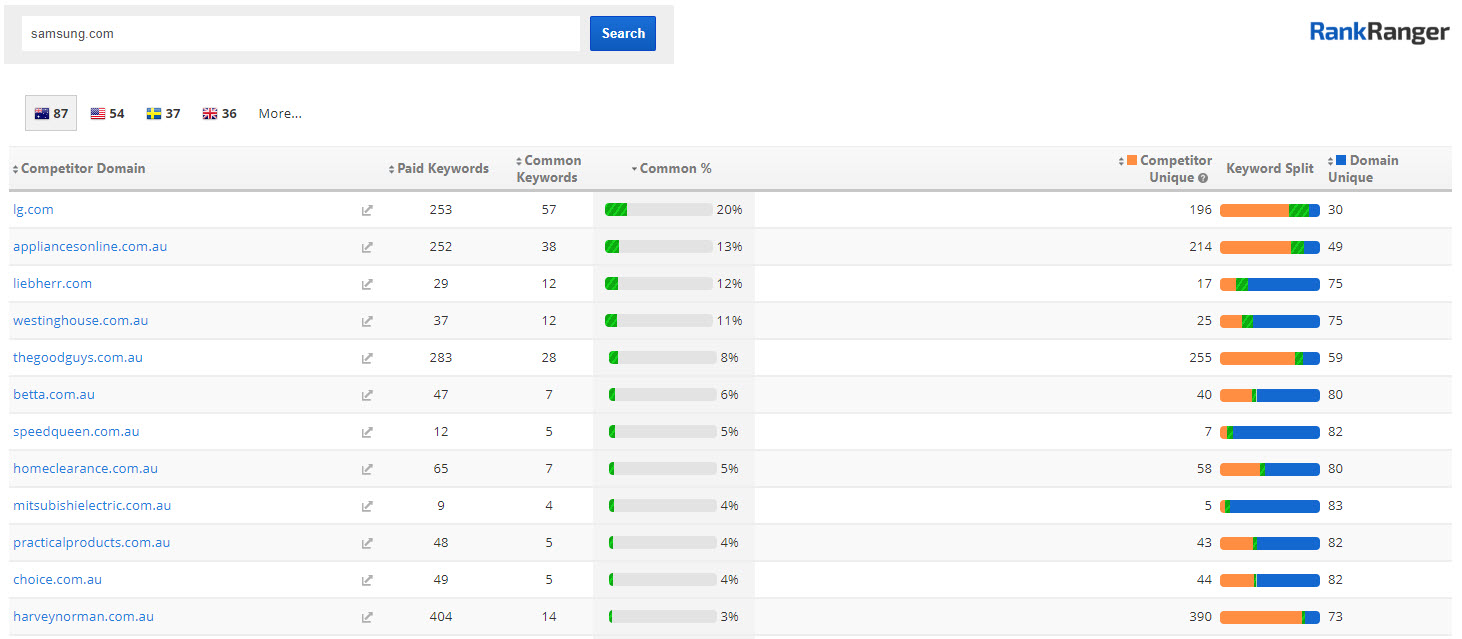Switch to the US flag tab showing 54
The width and height of the screenshot is (1462, 639).
coord(107,113)
